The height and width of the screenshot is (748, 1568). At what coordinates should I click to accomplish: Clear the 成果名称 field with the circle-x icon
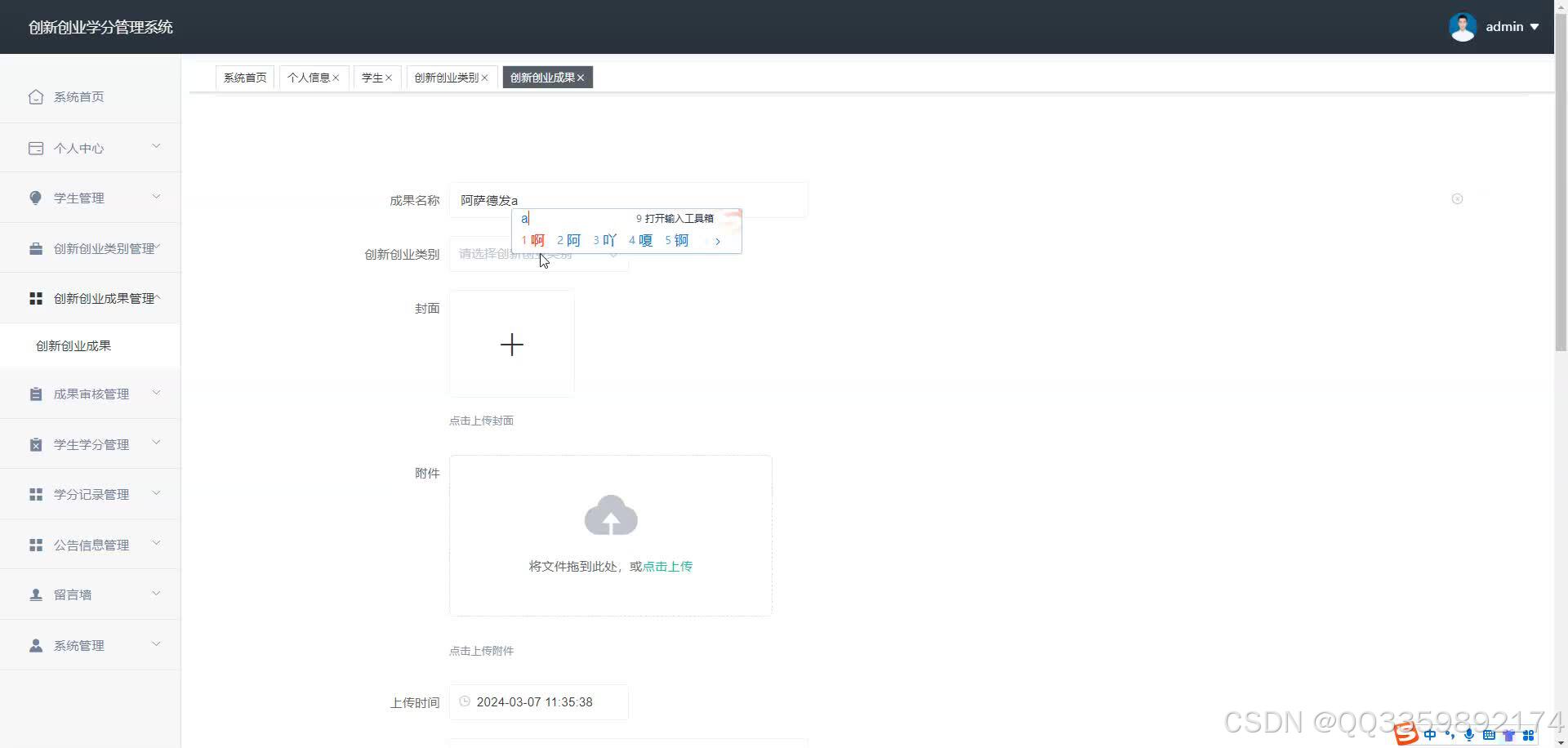click(x=1457, y=198)
